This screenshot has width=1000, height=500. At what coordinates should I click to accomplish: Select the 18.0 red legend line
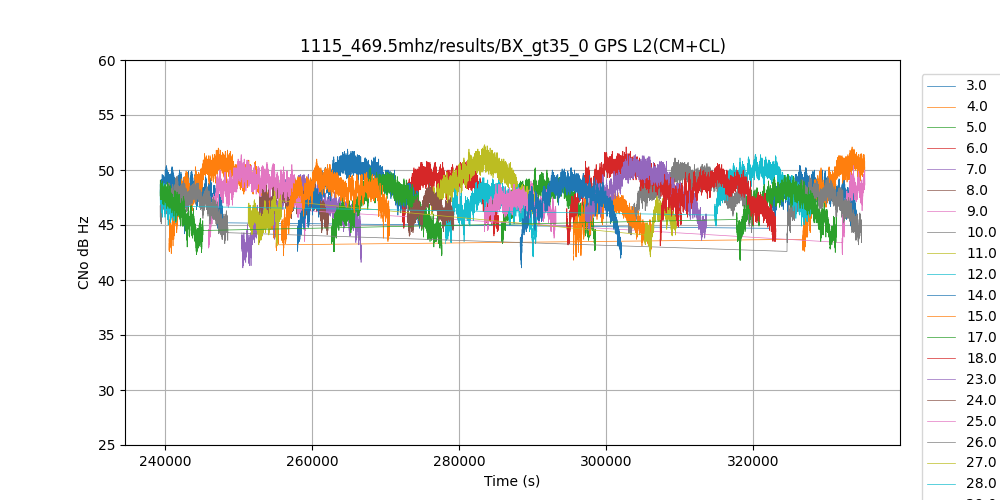pos(943,359)
